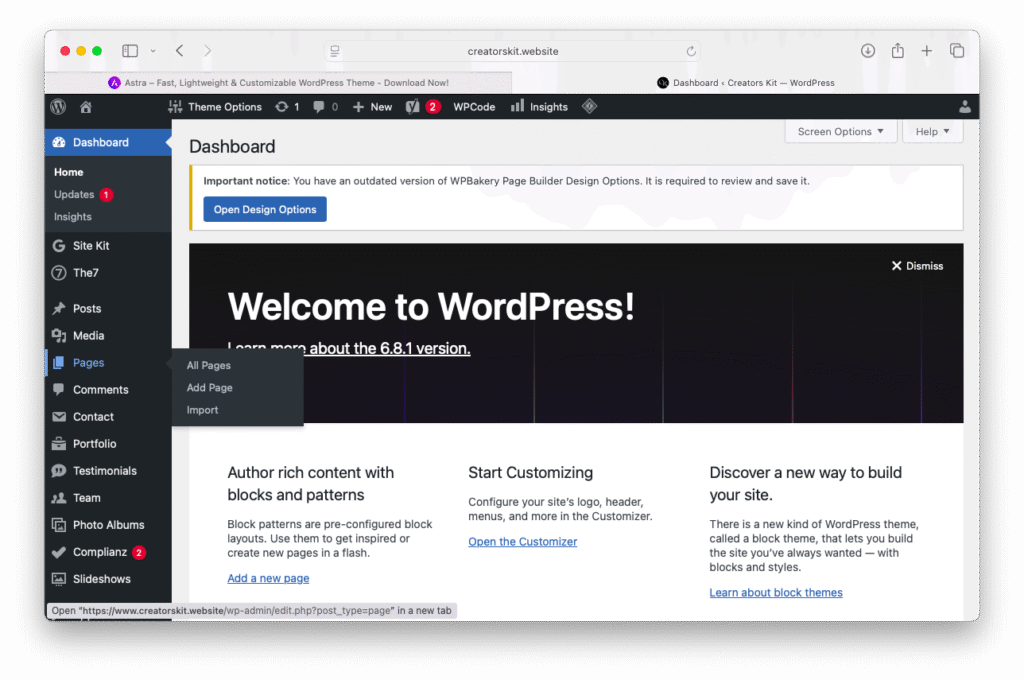Open Theme Options in admin bar

point(215,106)
